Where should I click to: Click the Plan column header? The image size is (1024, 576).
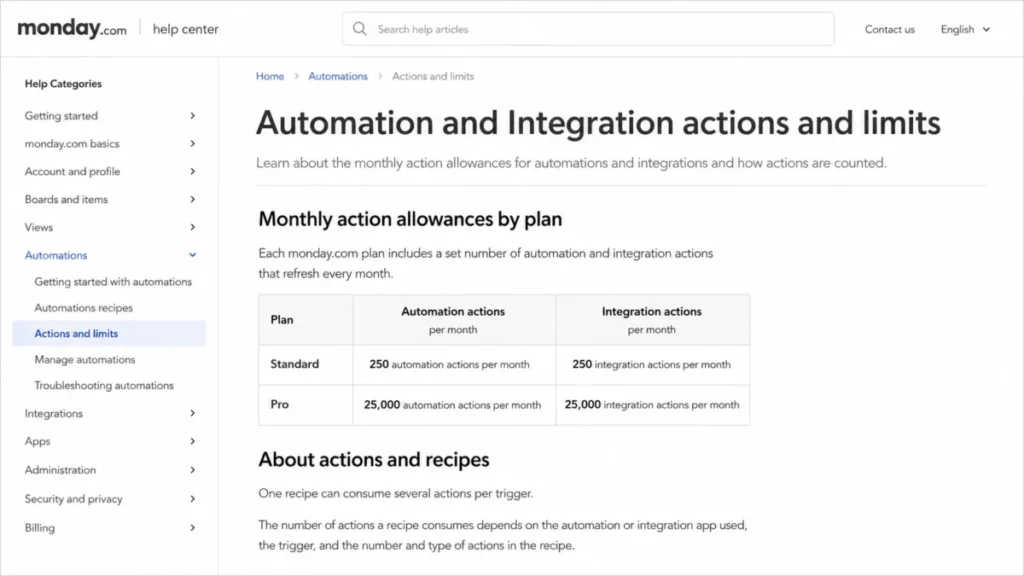(x=306, y=319)
